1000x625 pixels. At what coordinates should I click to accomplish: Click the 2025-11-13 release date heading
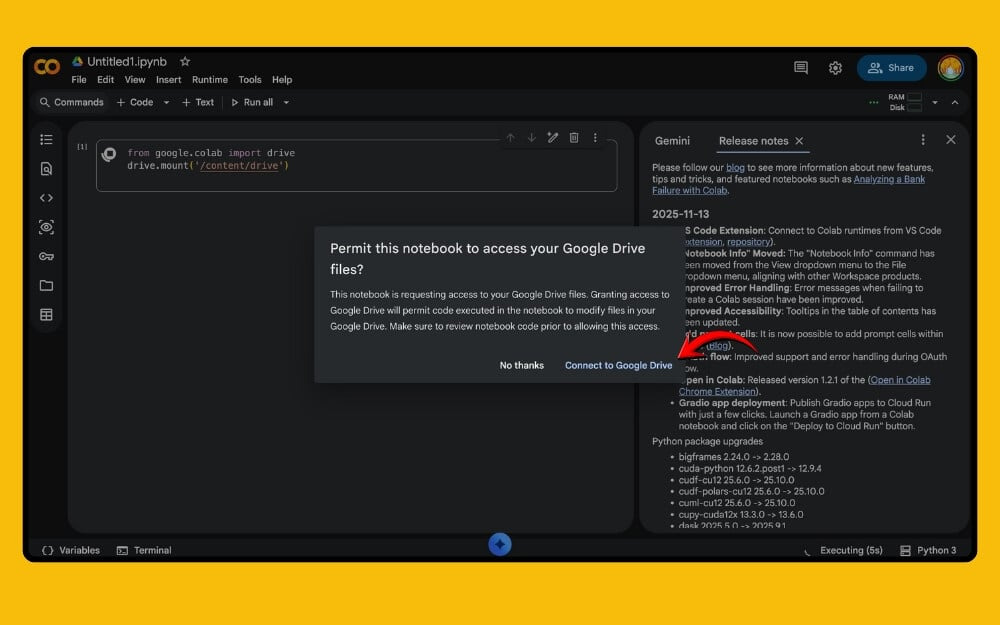[680, 214]
